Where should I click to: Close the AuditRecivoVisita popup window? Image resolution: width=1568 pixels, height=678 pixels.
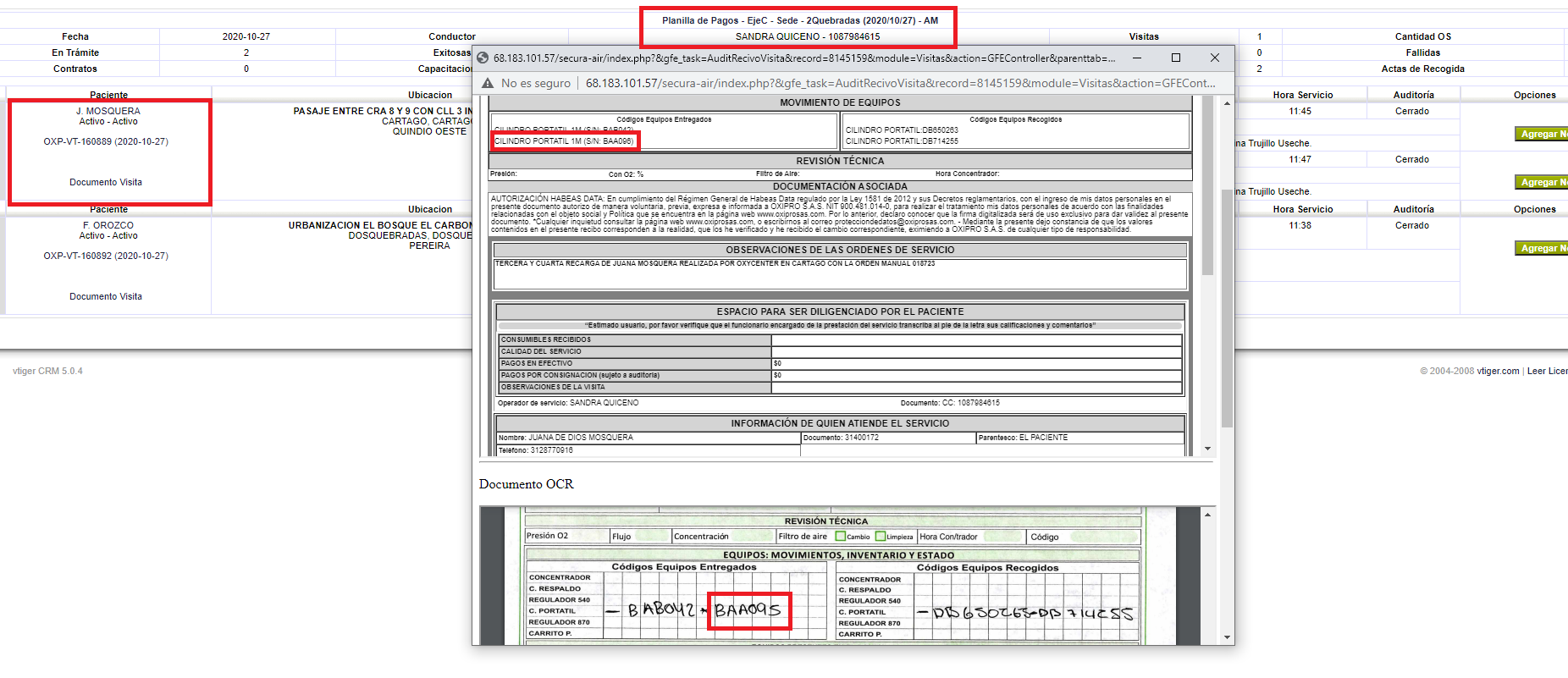click(1215, 58)
